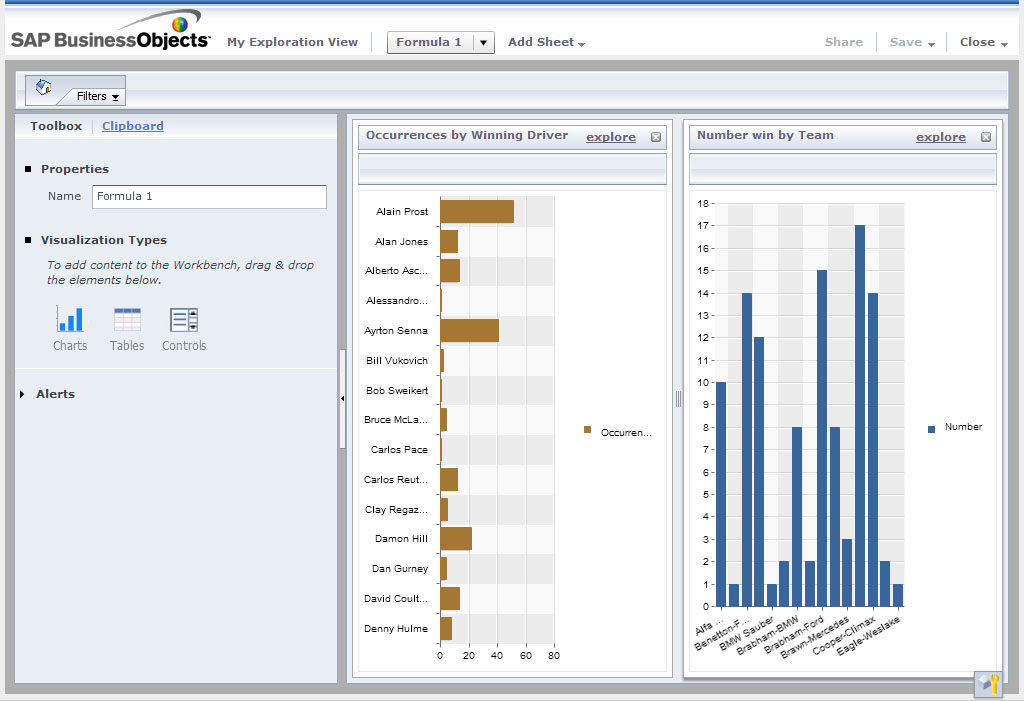Viewport: 1024px width, 701px height.
Task: Expand the Alerts section
Action: tap(23, 394)
